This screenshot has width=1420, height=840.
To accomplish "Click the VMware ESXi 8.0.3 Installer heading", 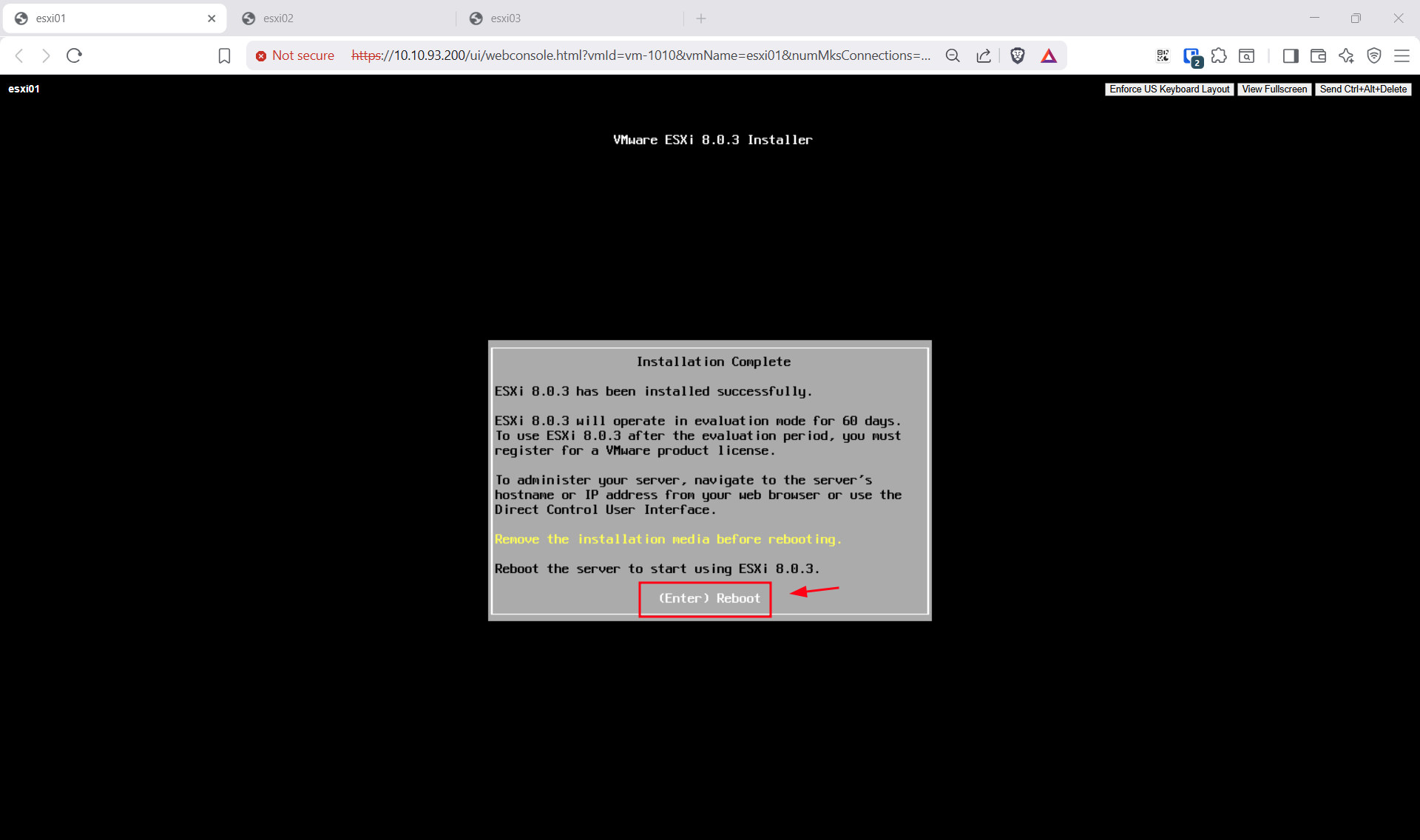I will (x=712, y=140).
